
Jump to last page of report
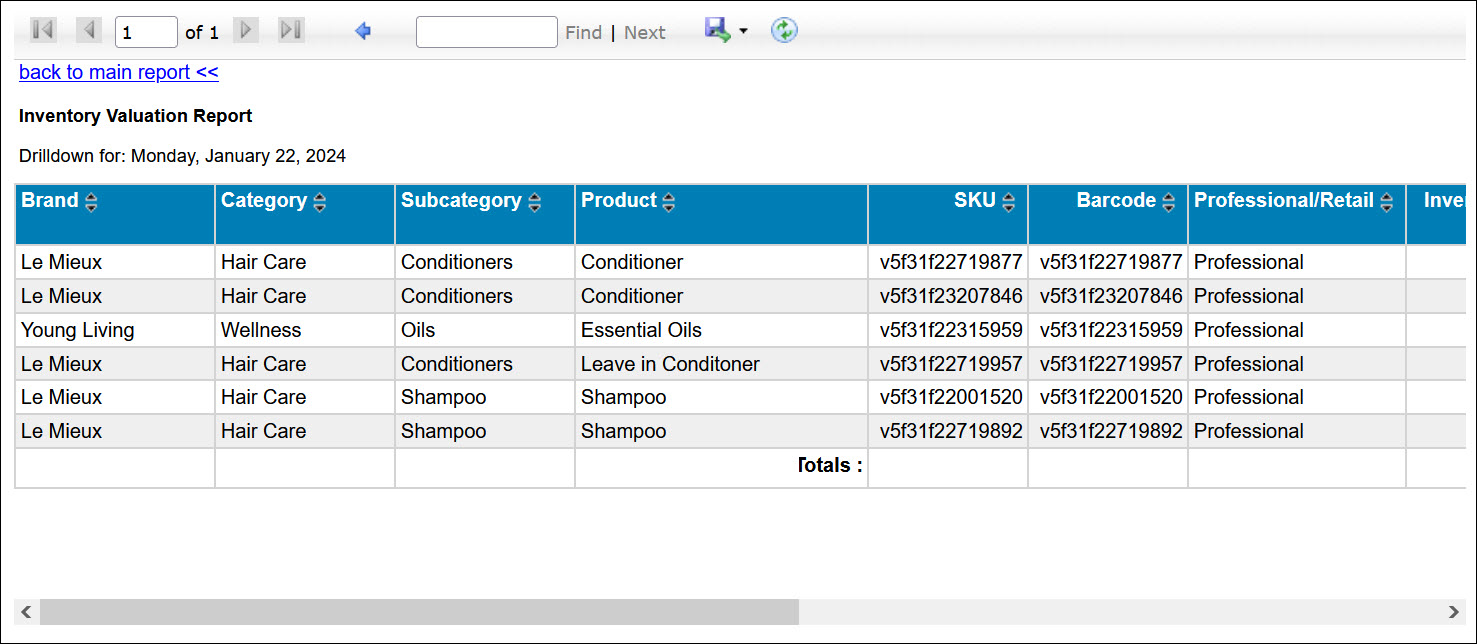pos(291,31)
